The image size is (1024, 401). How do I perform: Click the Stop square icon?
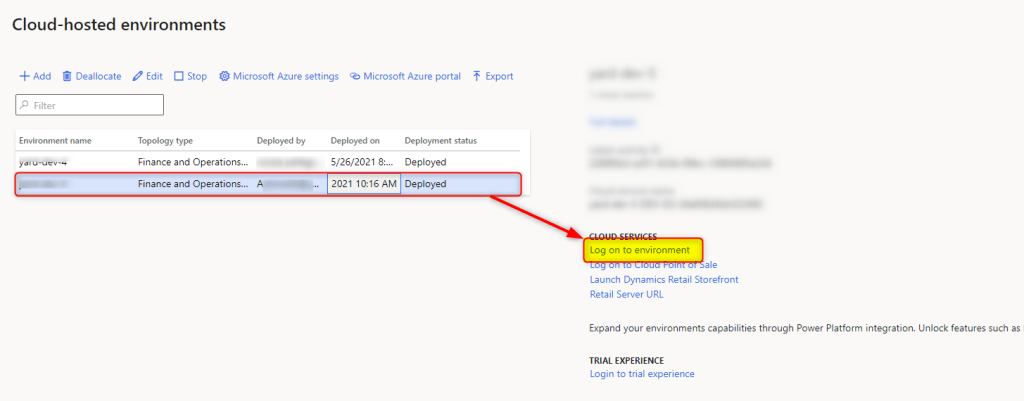tap(179, 76)
